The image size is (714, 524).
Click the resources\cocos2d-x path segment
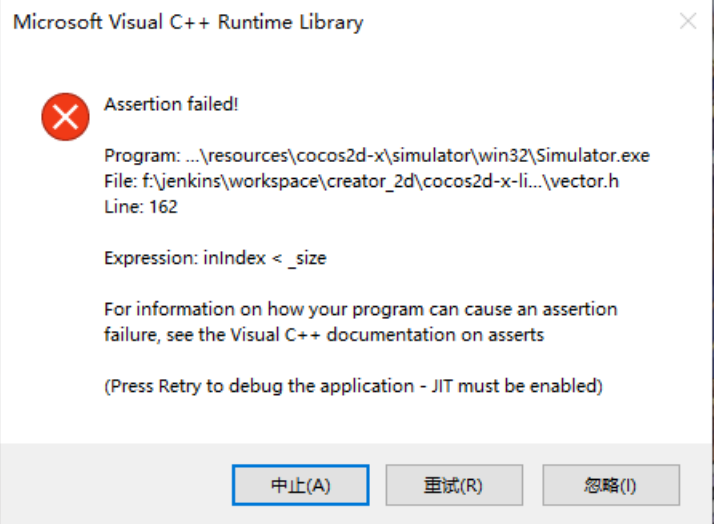[x=290, y=156]
